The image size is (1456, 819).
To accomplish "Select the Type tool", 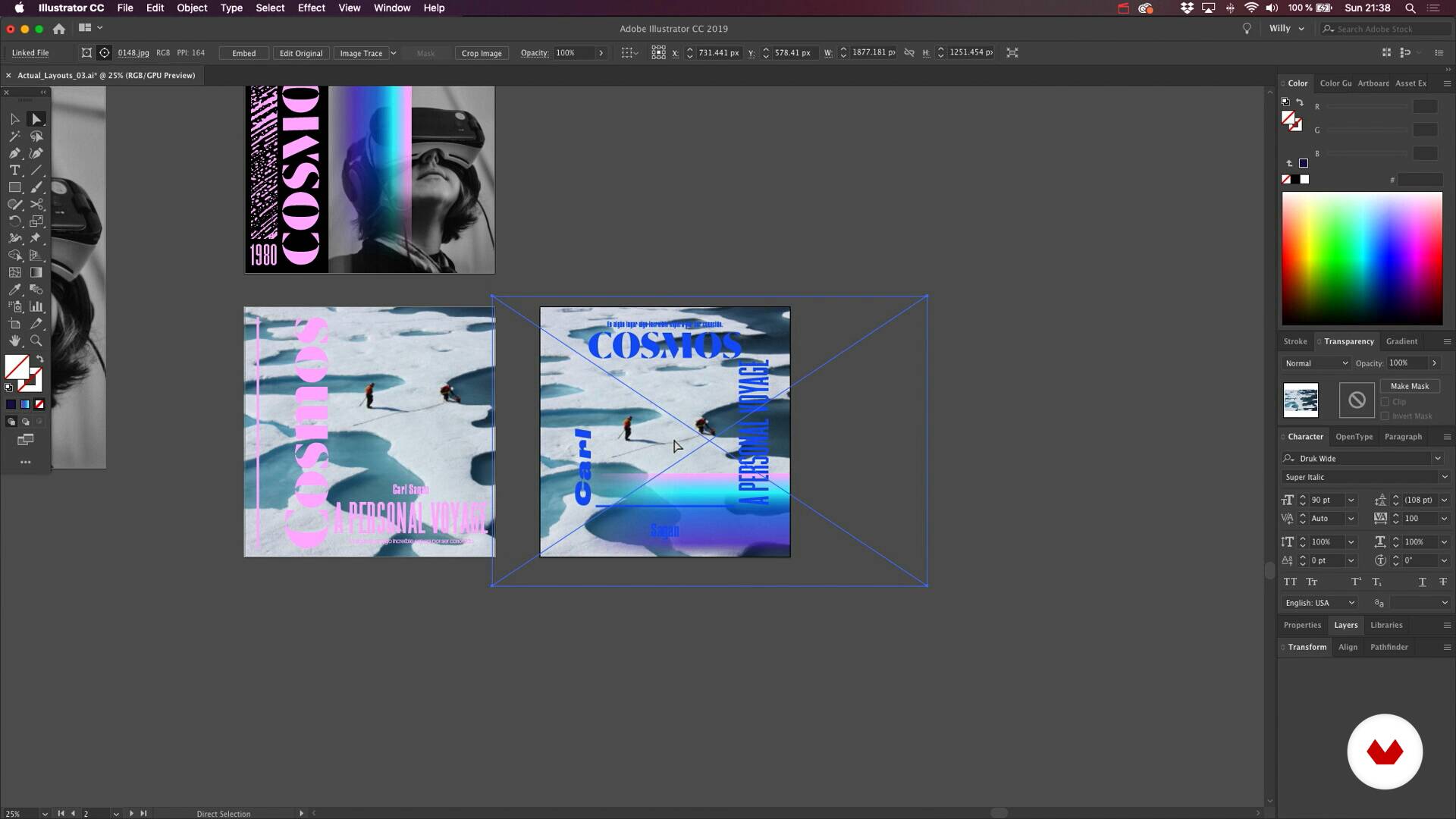I will 14,171.
